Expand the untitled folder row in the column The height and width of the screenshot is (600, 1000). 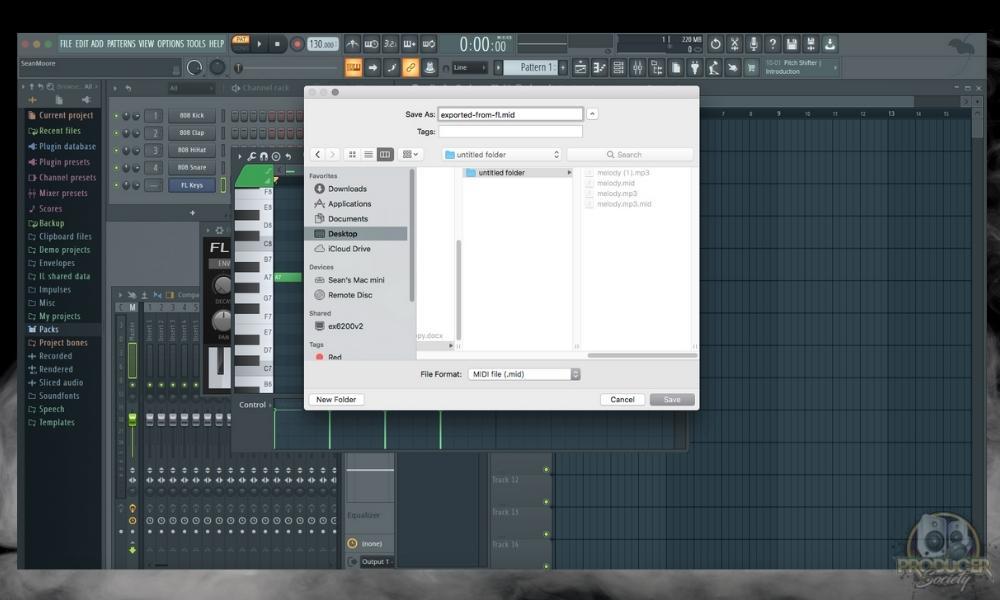569,173
